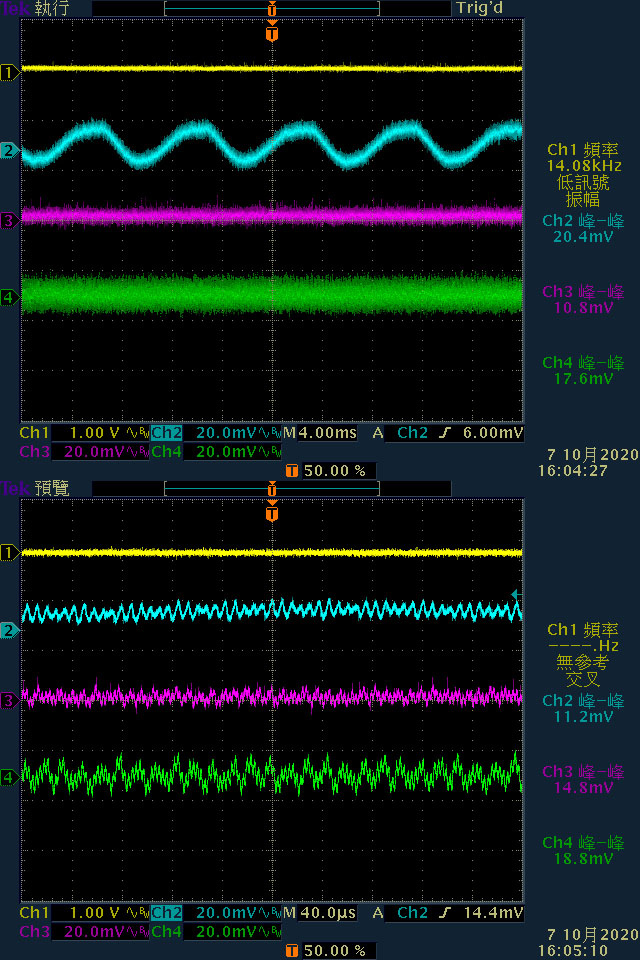The height and width of the screenshot is (960, 640).
Task: Click the green noisy Ch4 trace in 預覽 capture
Action: point(272,776)
